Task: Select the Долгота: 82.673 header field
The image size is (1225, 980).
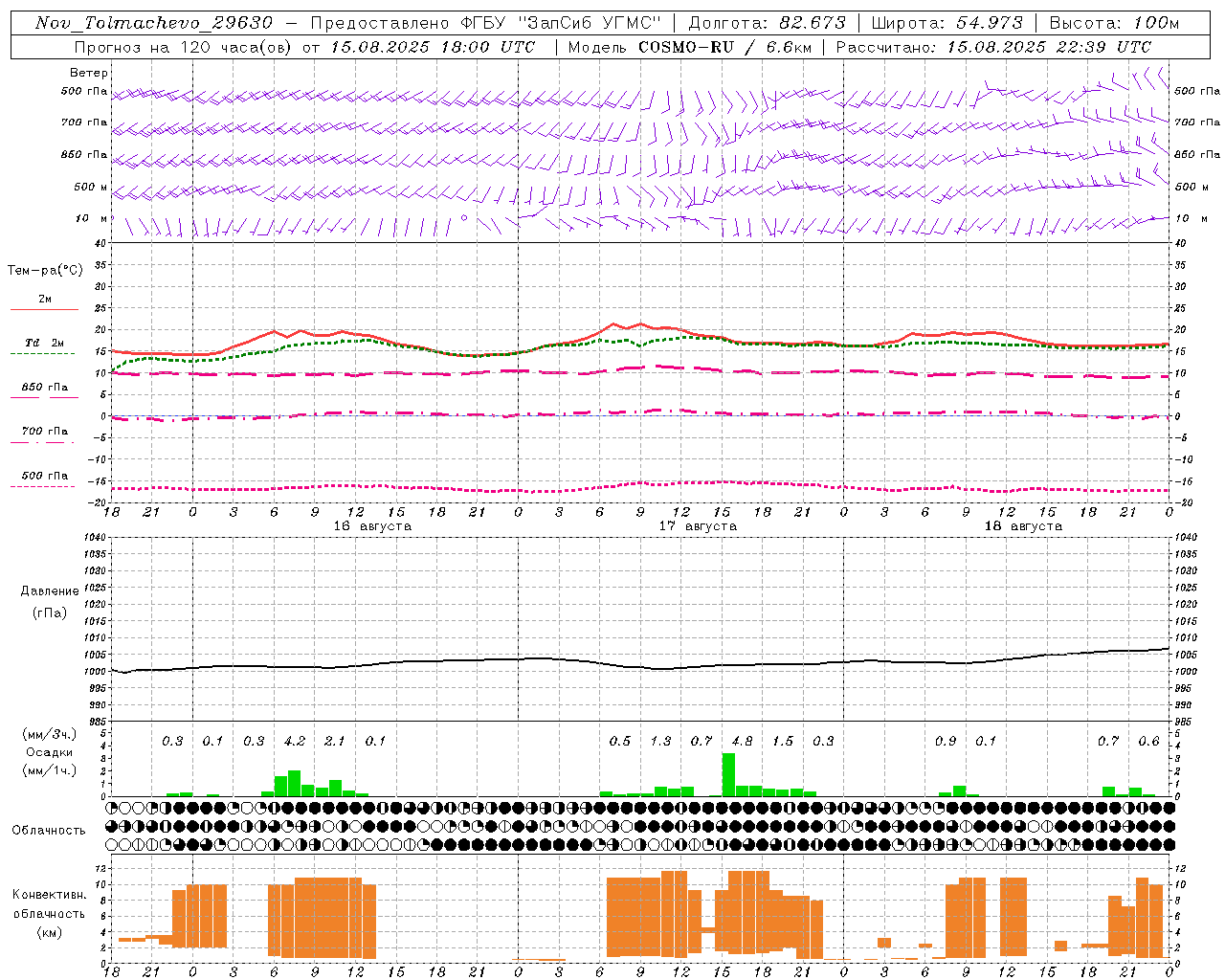Action: (x=768, y=23)
